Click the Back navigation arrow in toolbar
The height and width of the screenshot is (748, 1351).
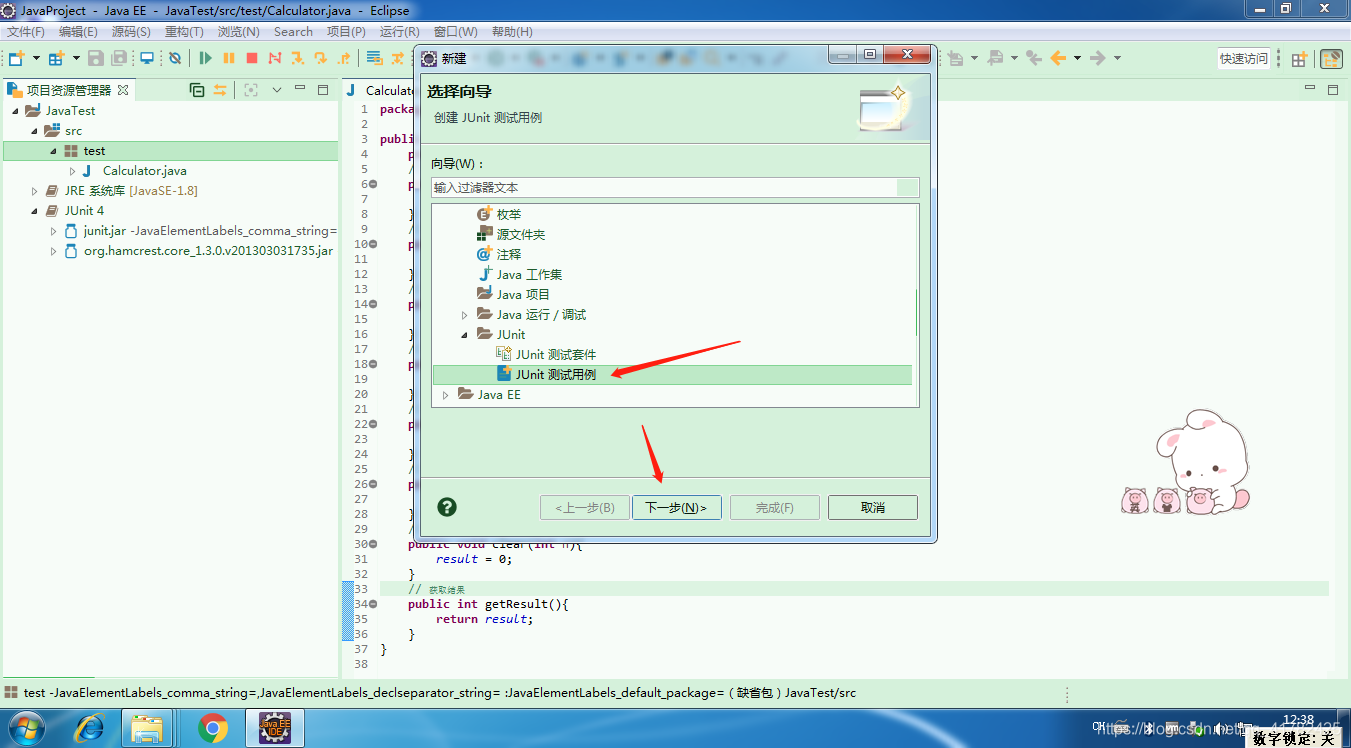(x=1058, y=58)
